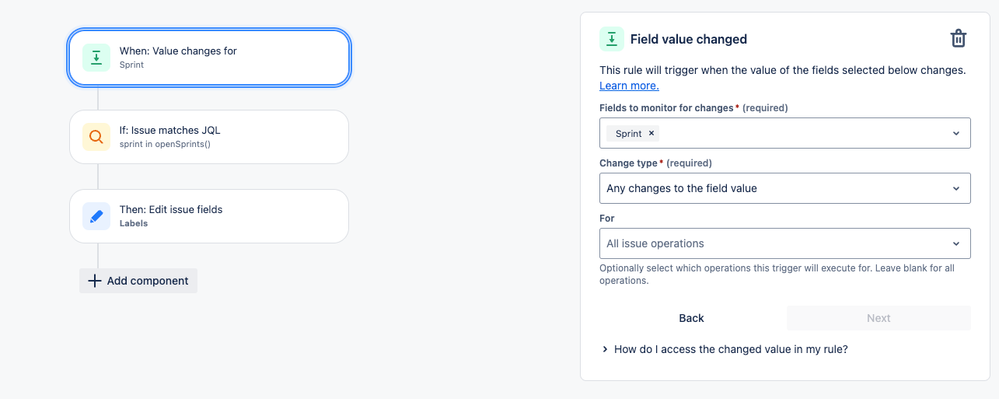Click the plus icon beside Add component
Viewport: 999px width, 399px height.
click(94, 281)
